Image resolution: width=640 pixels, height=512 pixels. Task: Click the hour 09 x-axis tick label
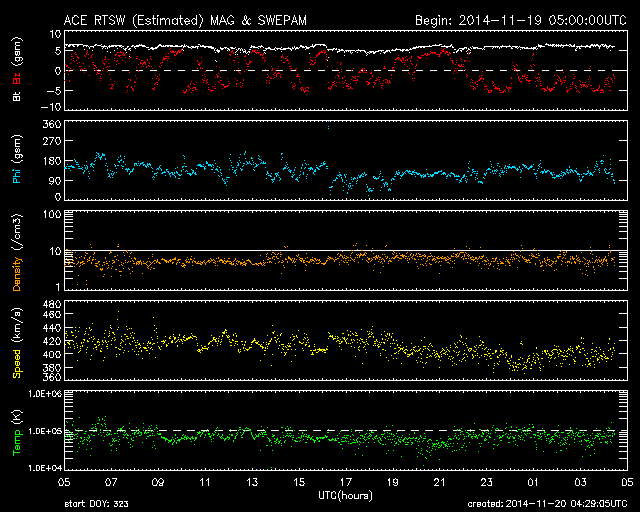coord(157,482)
